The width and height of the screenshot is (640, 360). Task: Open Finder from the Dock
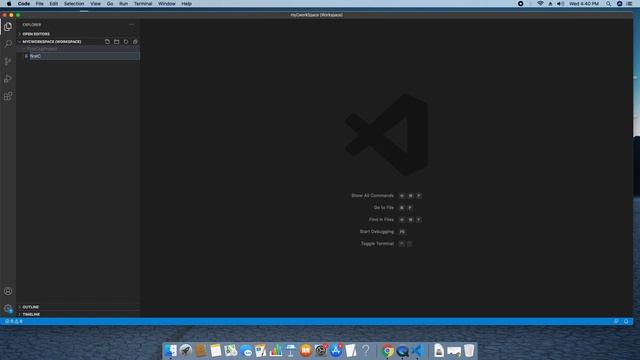tap(171, 351)
